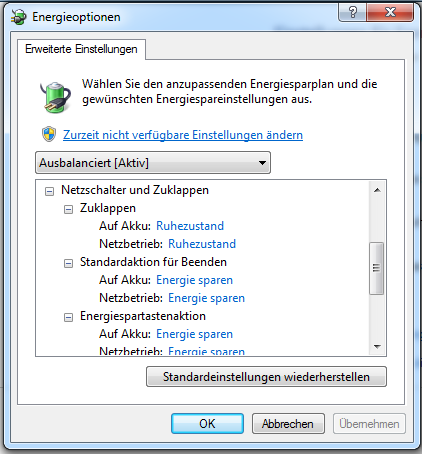Open 'Zurzeit nicht verfügbare Einstellungen ändern' link

(183, 135)
